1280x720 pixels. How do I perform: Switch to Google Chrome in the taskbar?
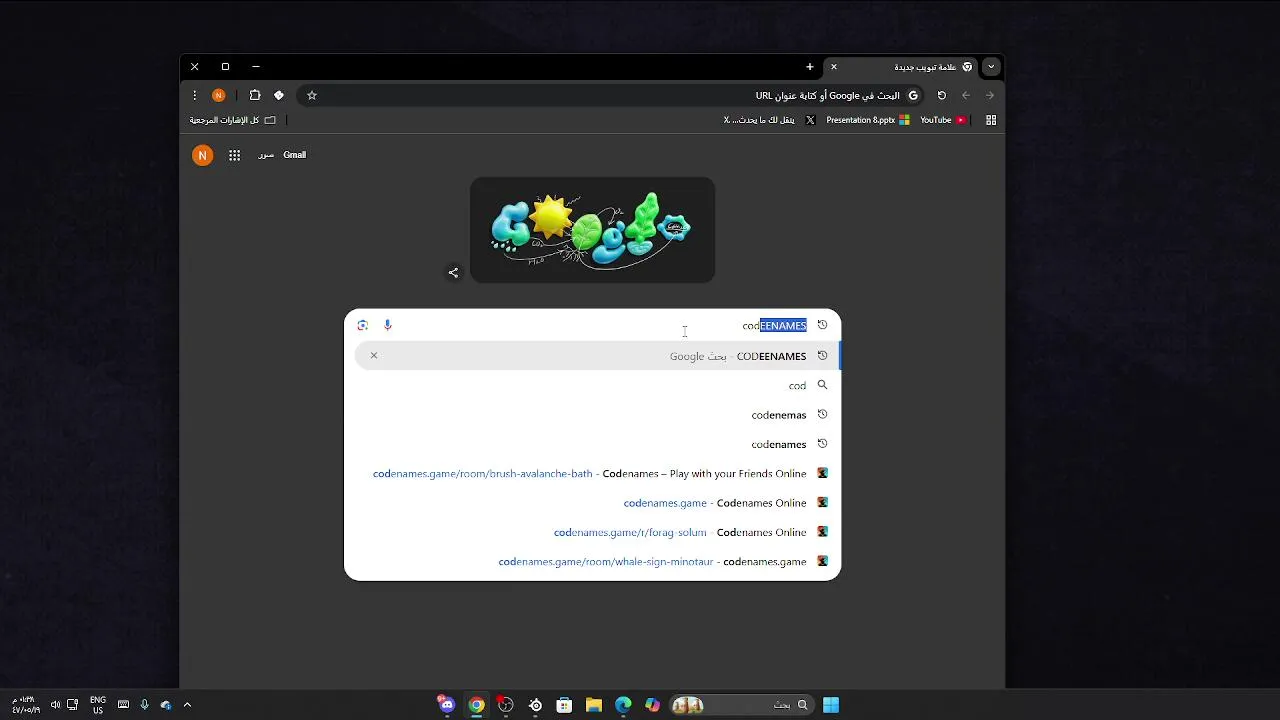pyautogui.click(x=477, y=705)
